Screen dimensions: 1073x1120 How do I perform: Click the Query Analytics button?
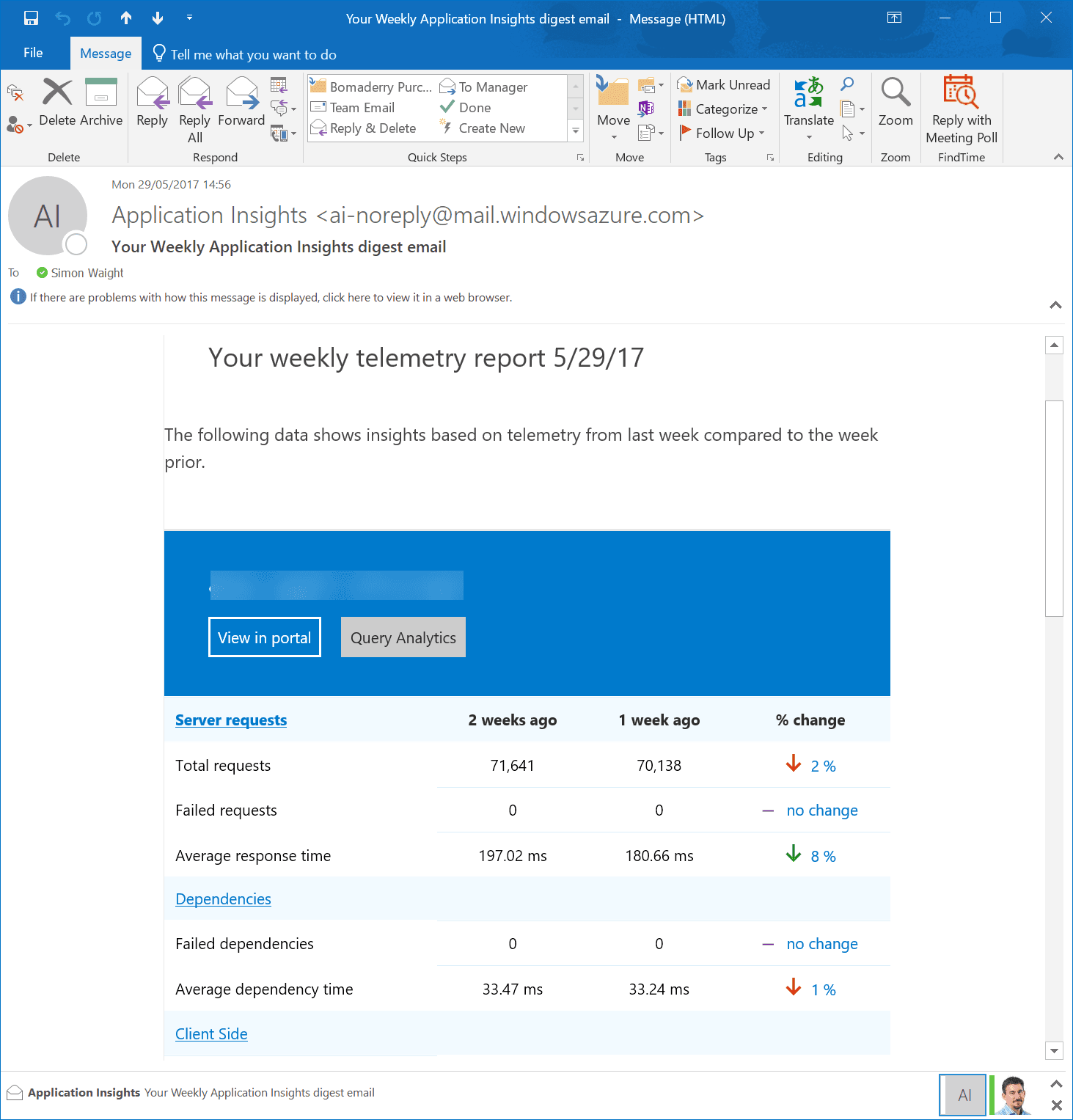pos(403,637)
